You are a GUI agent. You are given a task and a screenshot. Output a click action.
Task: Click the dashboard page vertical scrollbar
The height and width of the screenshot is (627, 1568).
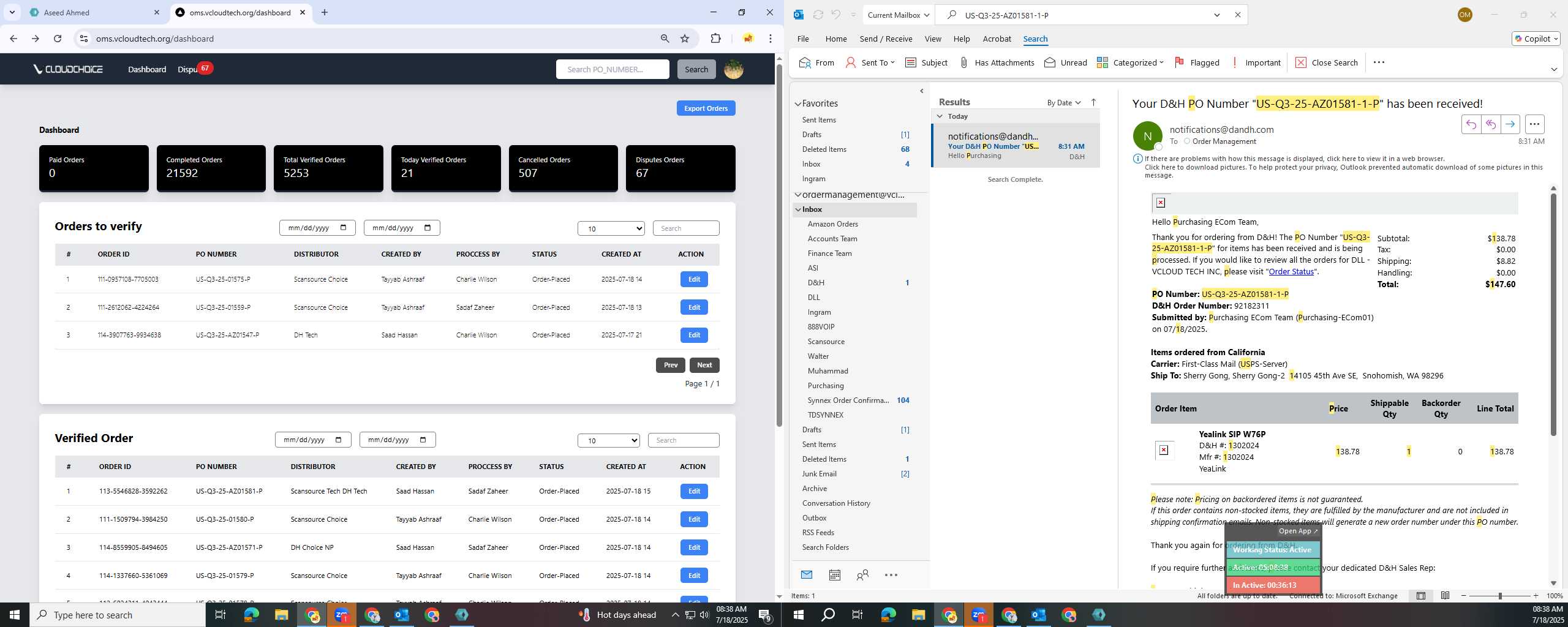pos(779,245)
